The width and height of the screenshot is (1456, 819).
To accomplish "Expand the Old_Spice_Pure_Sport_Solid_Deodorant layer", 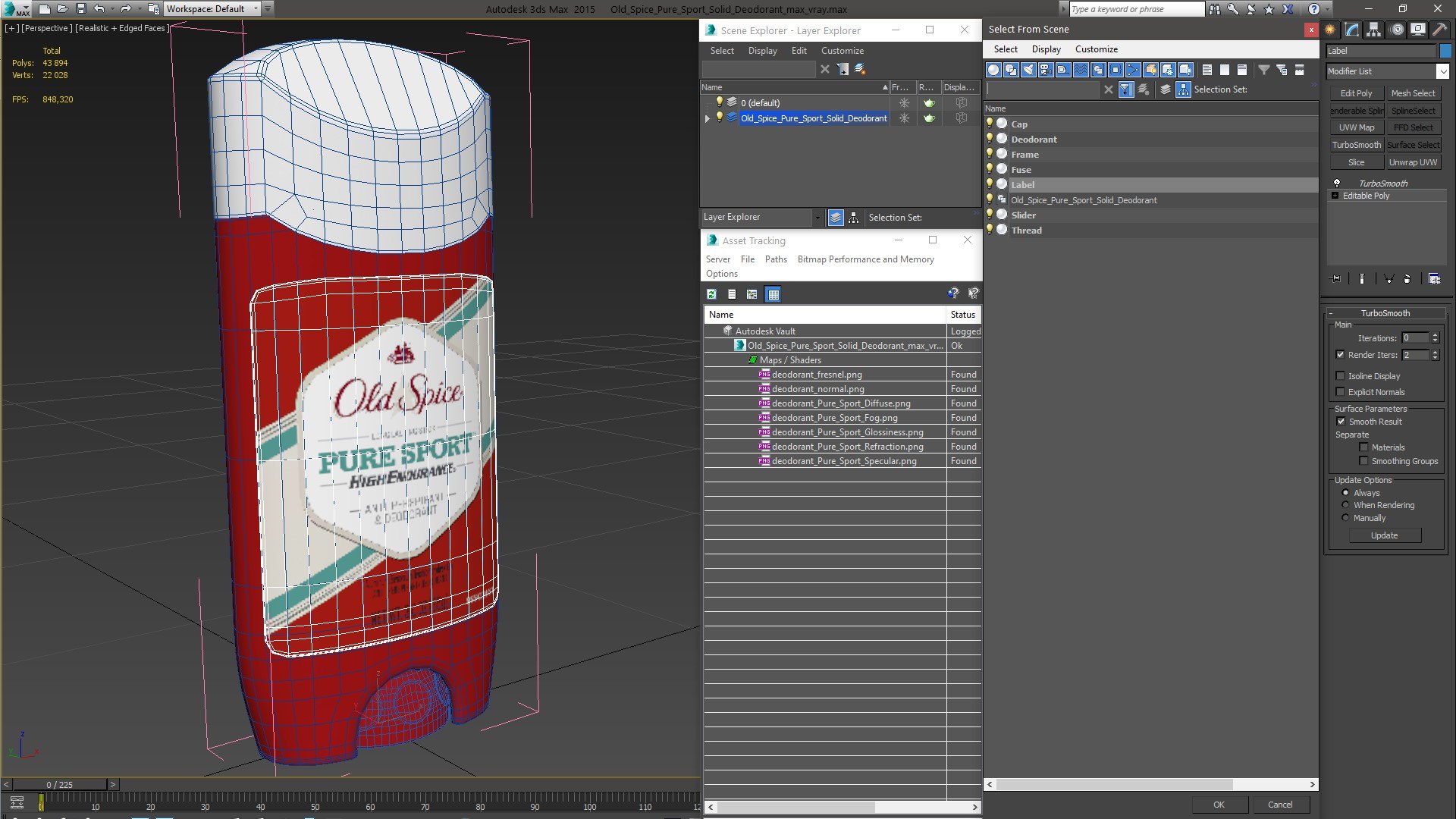I will point(708,118).
